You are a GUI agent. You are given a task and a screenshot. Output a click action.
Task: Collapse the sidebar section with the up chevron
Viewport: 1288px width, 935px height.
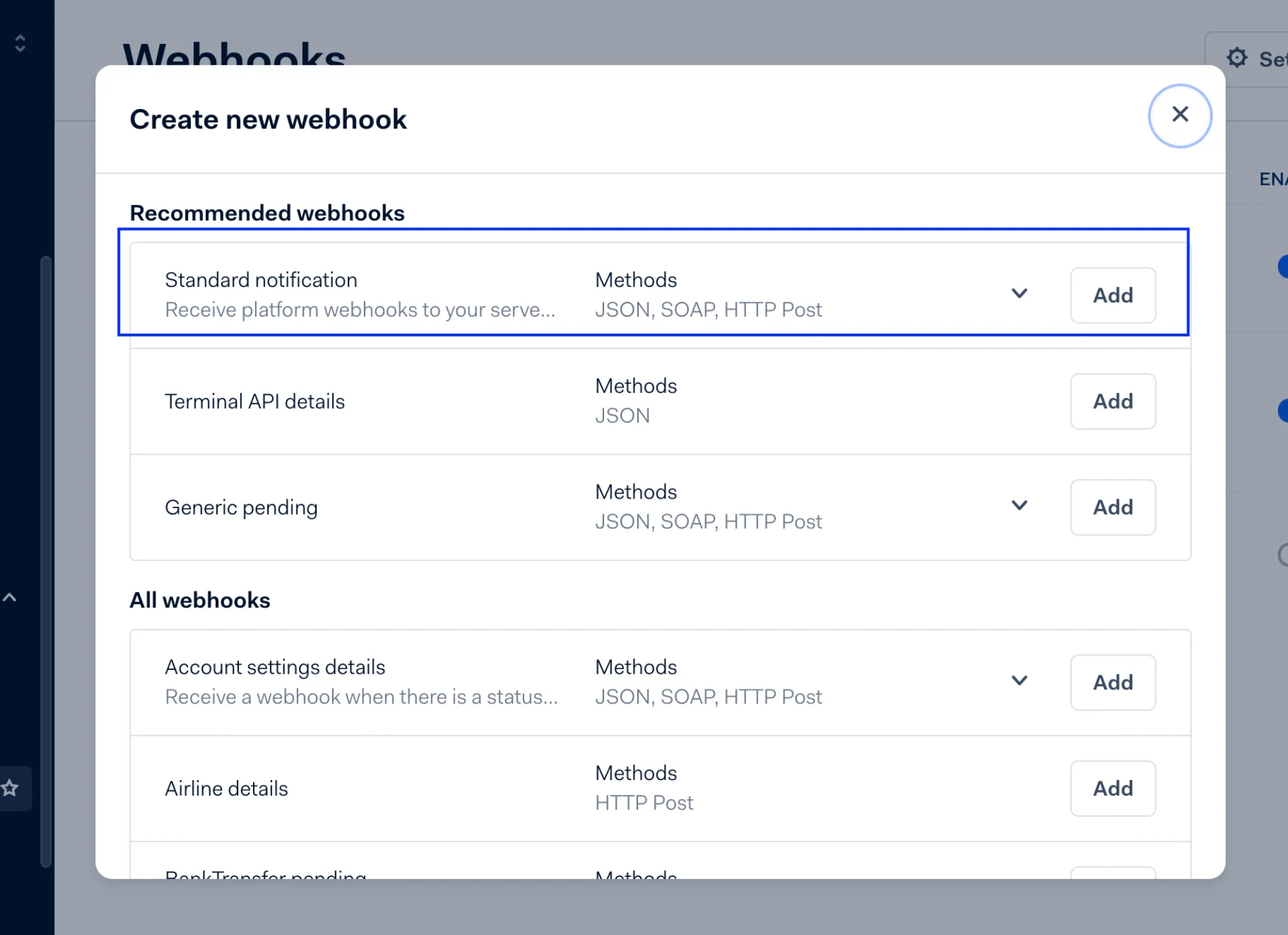(9, 597)
